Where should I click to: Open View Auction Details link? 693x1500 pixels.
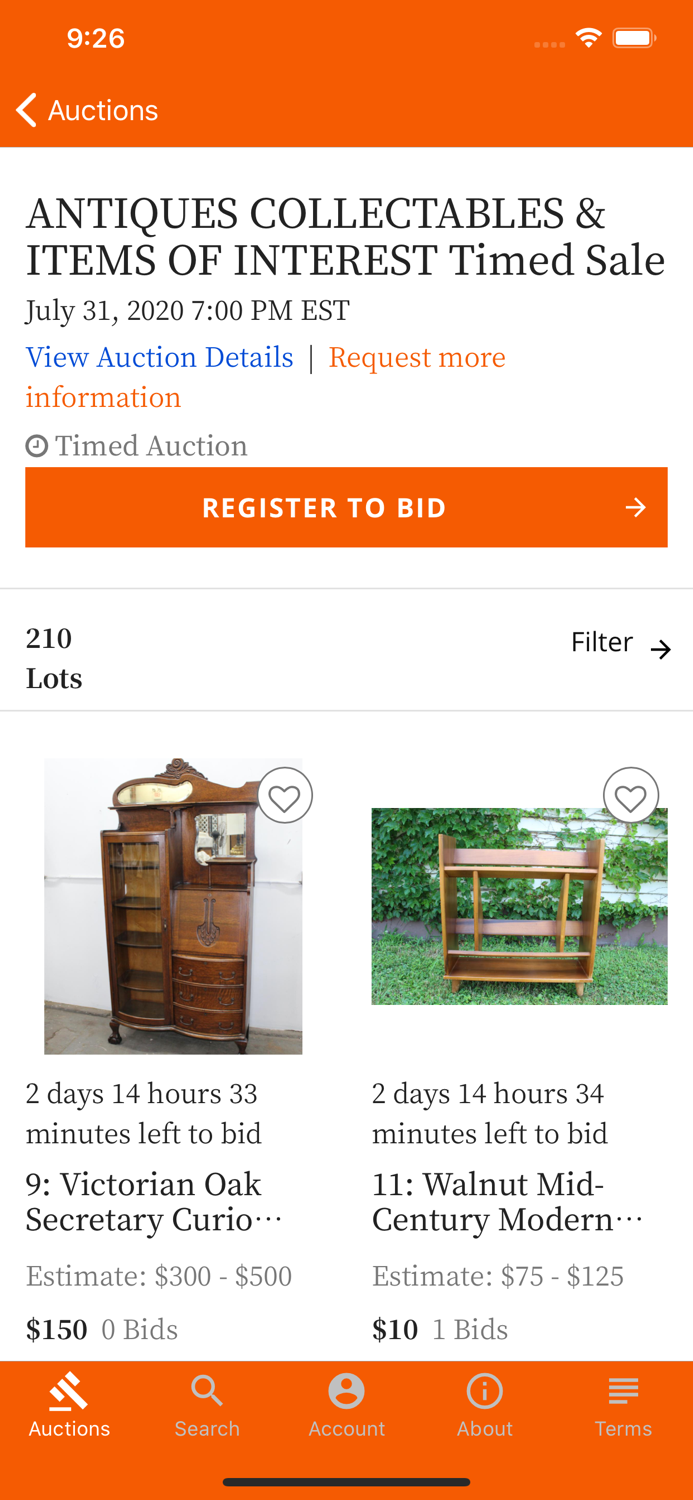(x=160, y=358)
